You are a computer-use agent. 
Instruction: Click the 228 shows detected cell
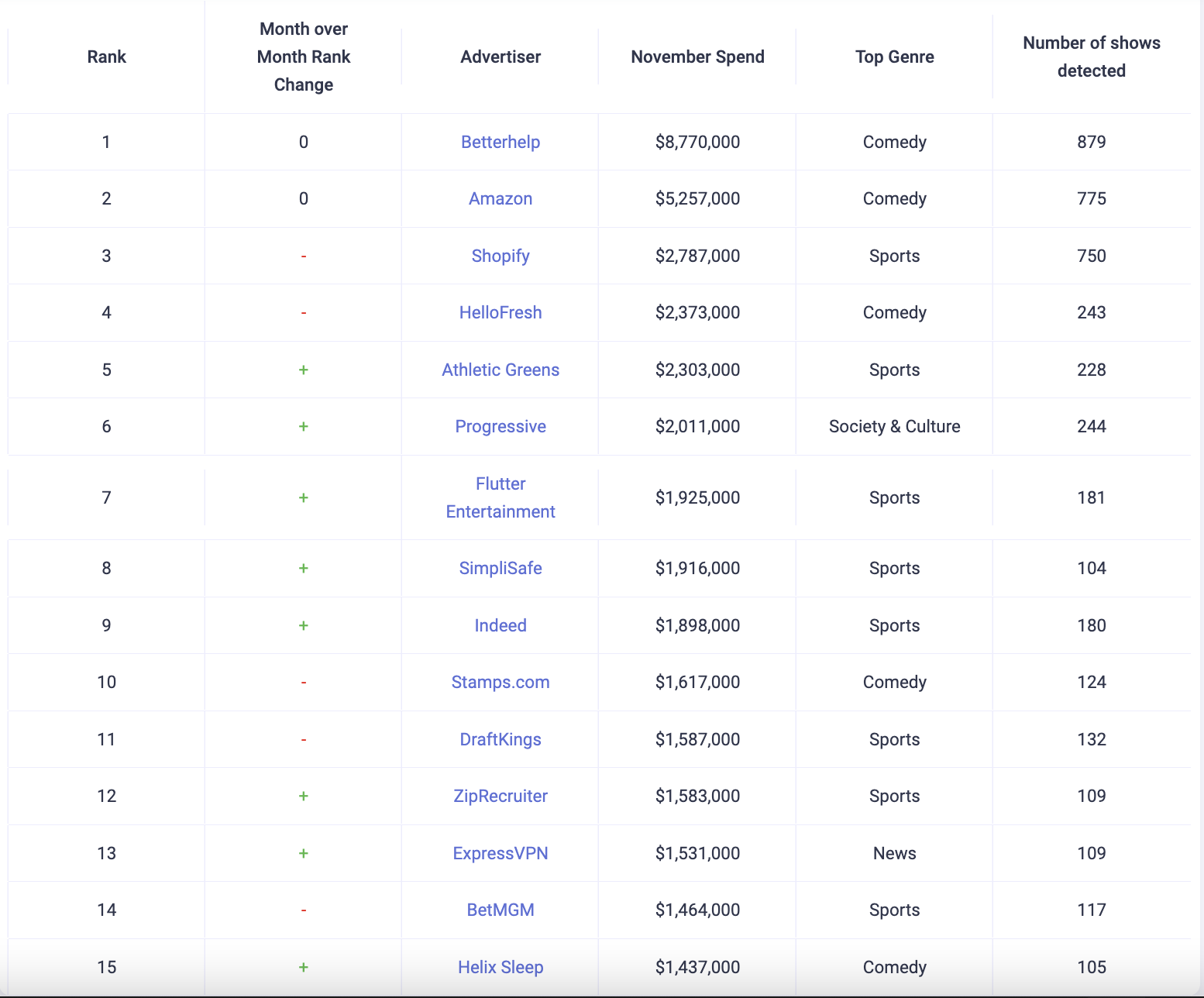(1092, 370)
